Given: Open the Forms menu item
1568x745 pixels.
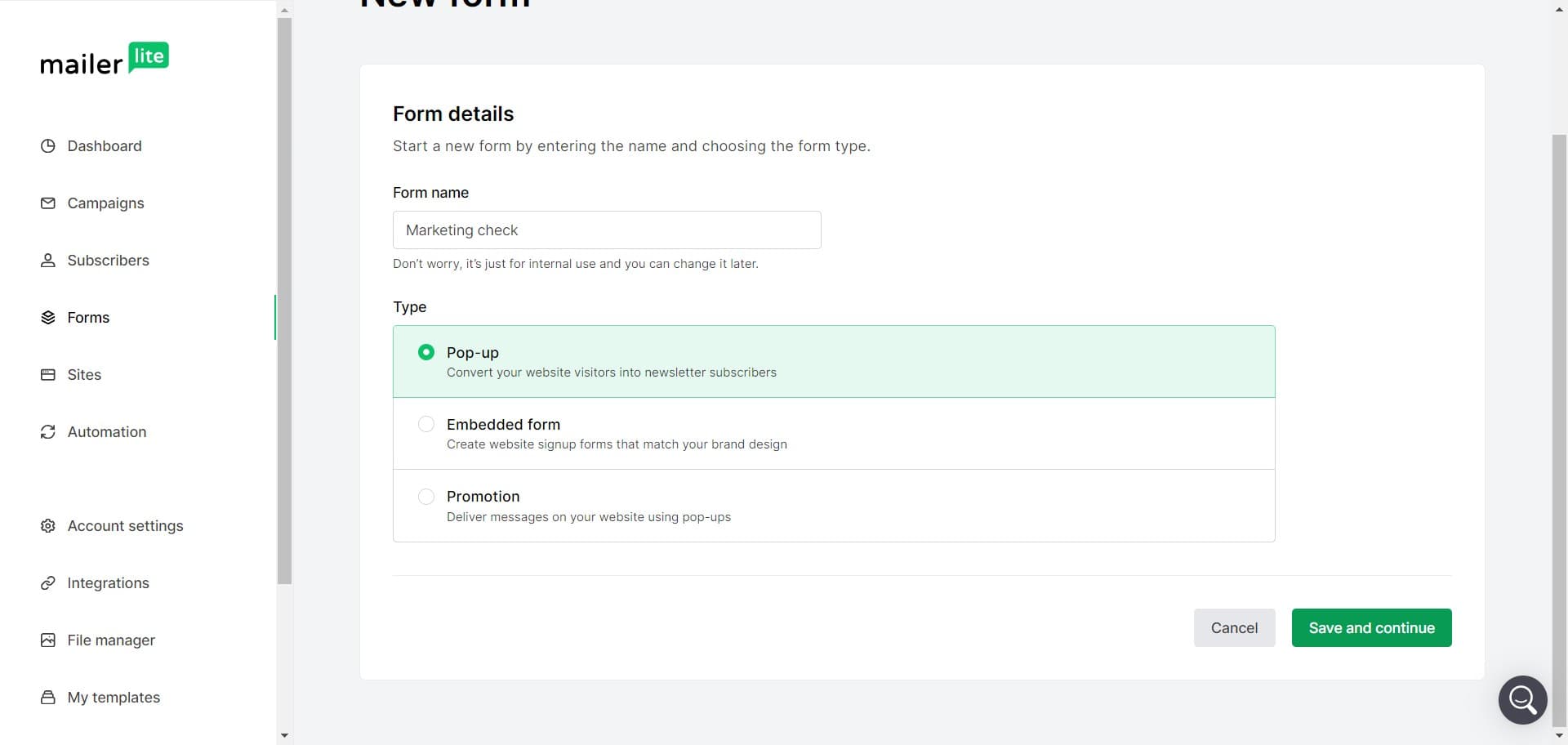Looking at the screenshot, I should coord(88,318).
